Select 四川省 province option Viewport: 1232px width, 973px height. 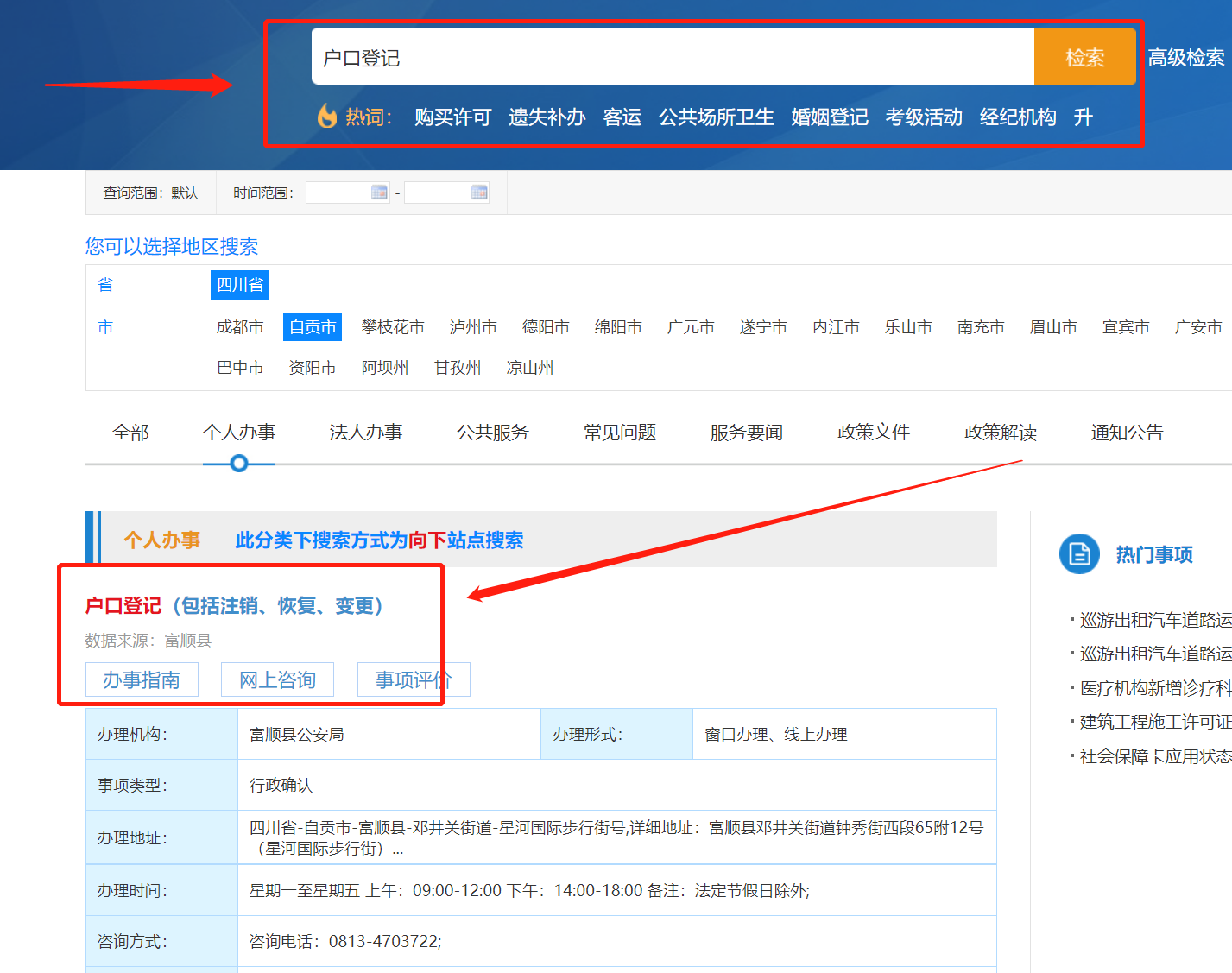pyautogui.click(x=240, y=285)
